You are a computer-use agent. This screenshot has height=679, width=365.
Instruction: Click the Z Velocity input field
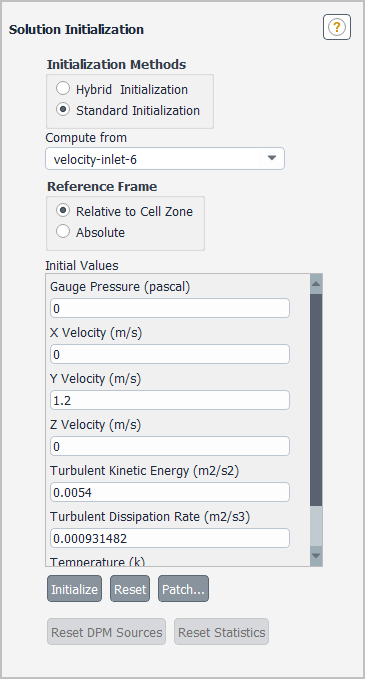click(x=170, y=446)
